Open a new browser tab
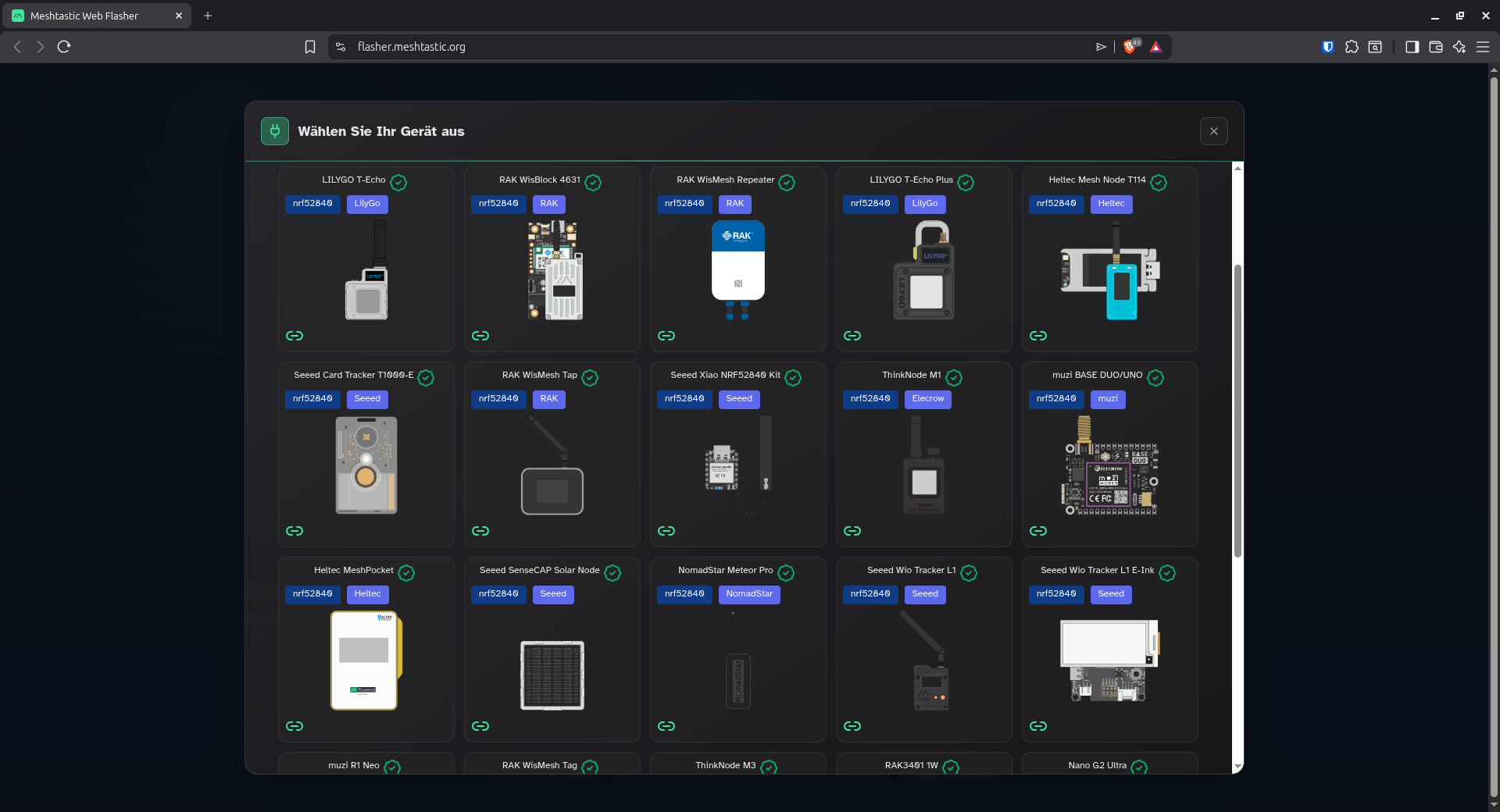Image resolution: width=1500 pixels, height=812 pixels. tap(208, 16)
